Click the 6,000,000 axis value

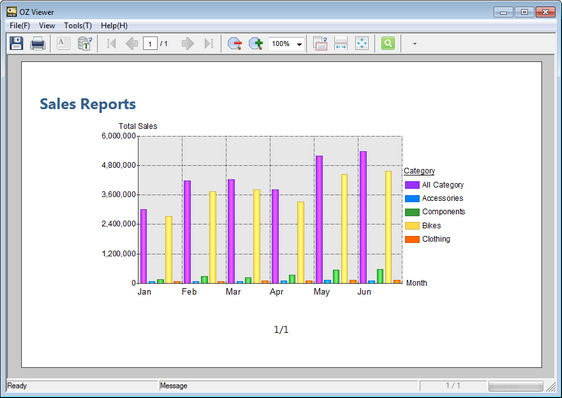click(x=119, y=136)
